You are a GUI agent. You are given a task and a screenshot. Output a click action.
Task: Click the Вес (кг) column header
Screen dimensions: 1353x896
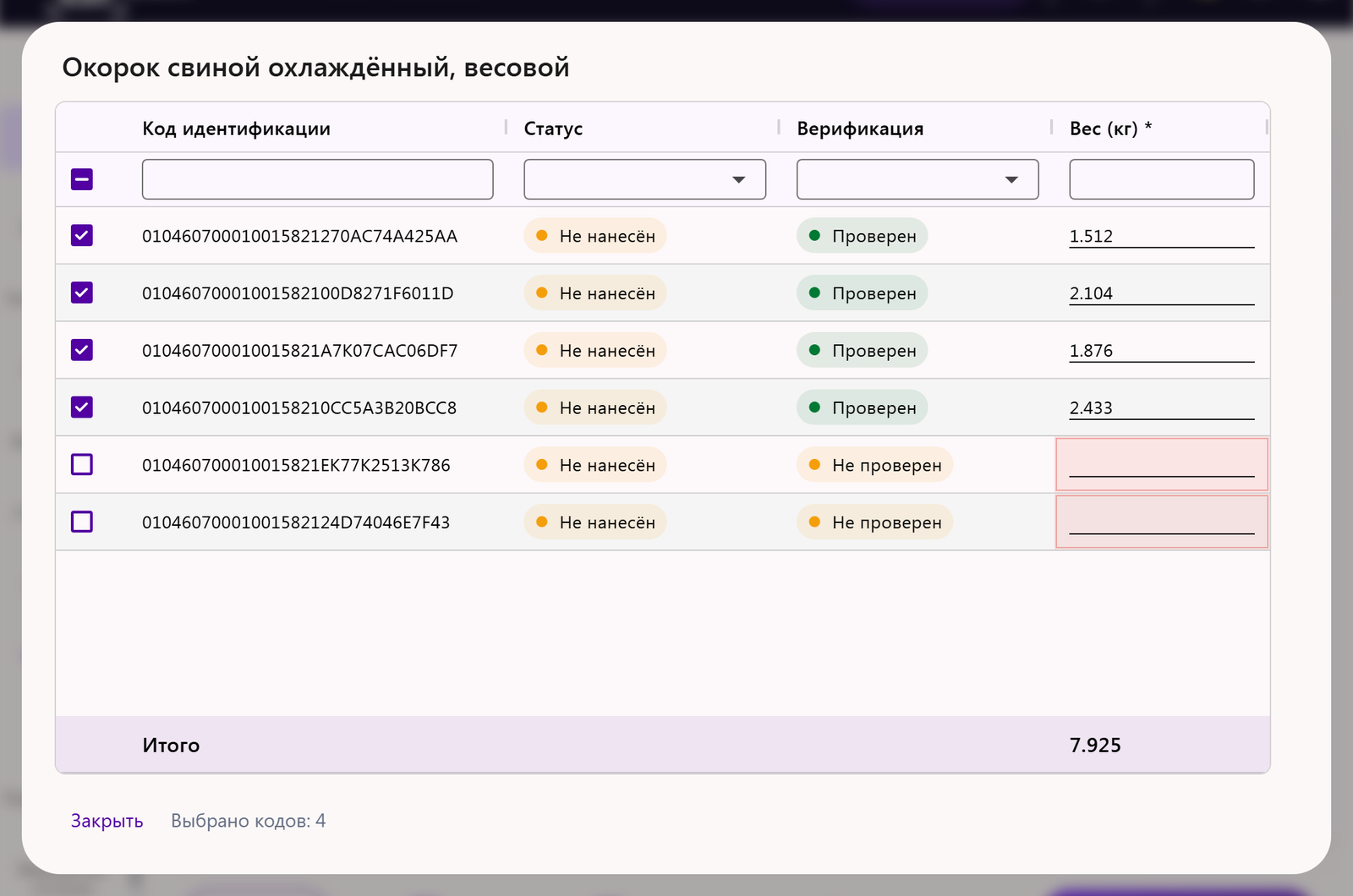click(1110, 128)
